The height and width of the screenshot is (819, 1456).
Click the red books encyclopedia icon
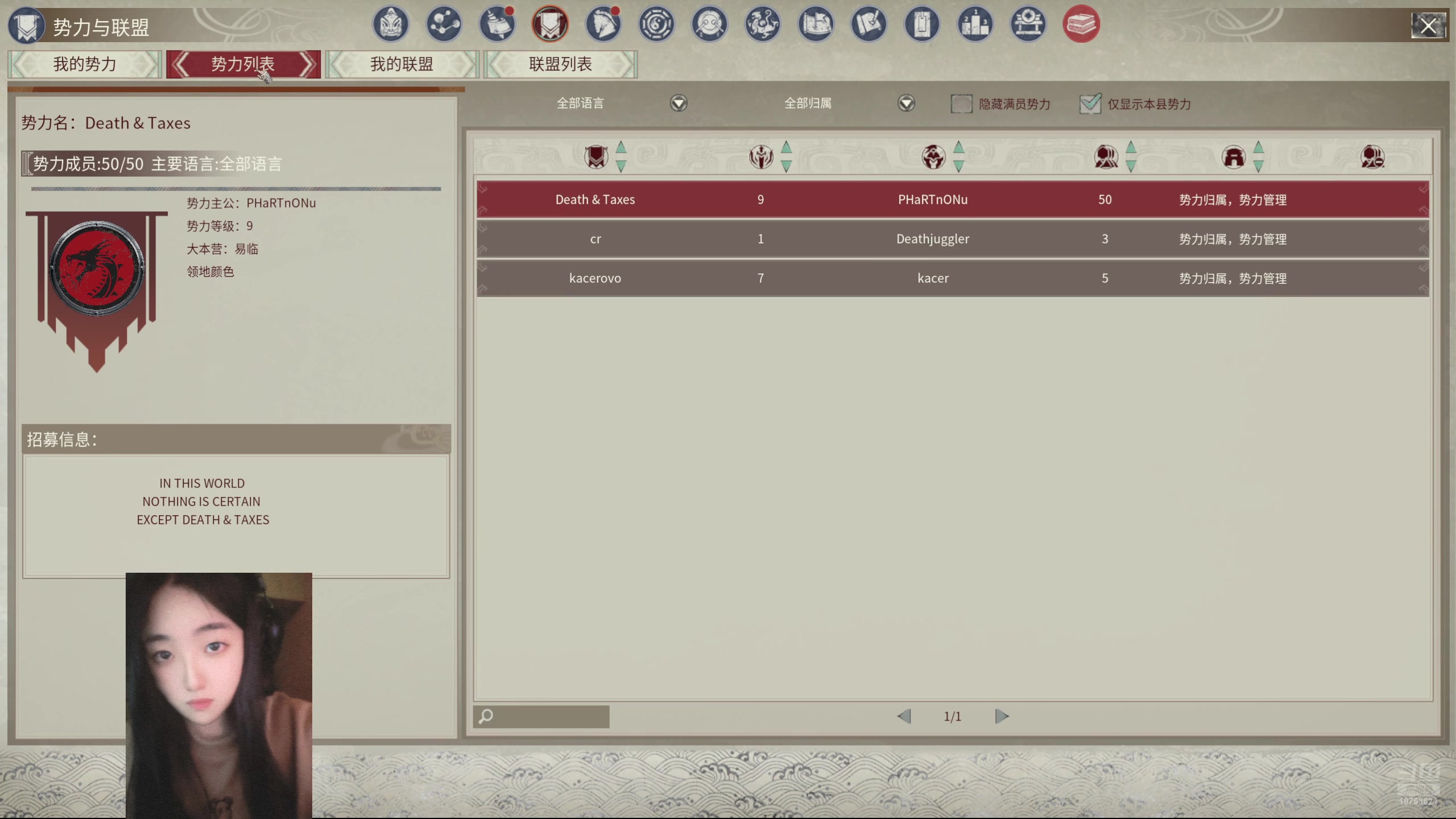point(1081,24)
